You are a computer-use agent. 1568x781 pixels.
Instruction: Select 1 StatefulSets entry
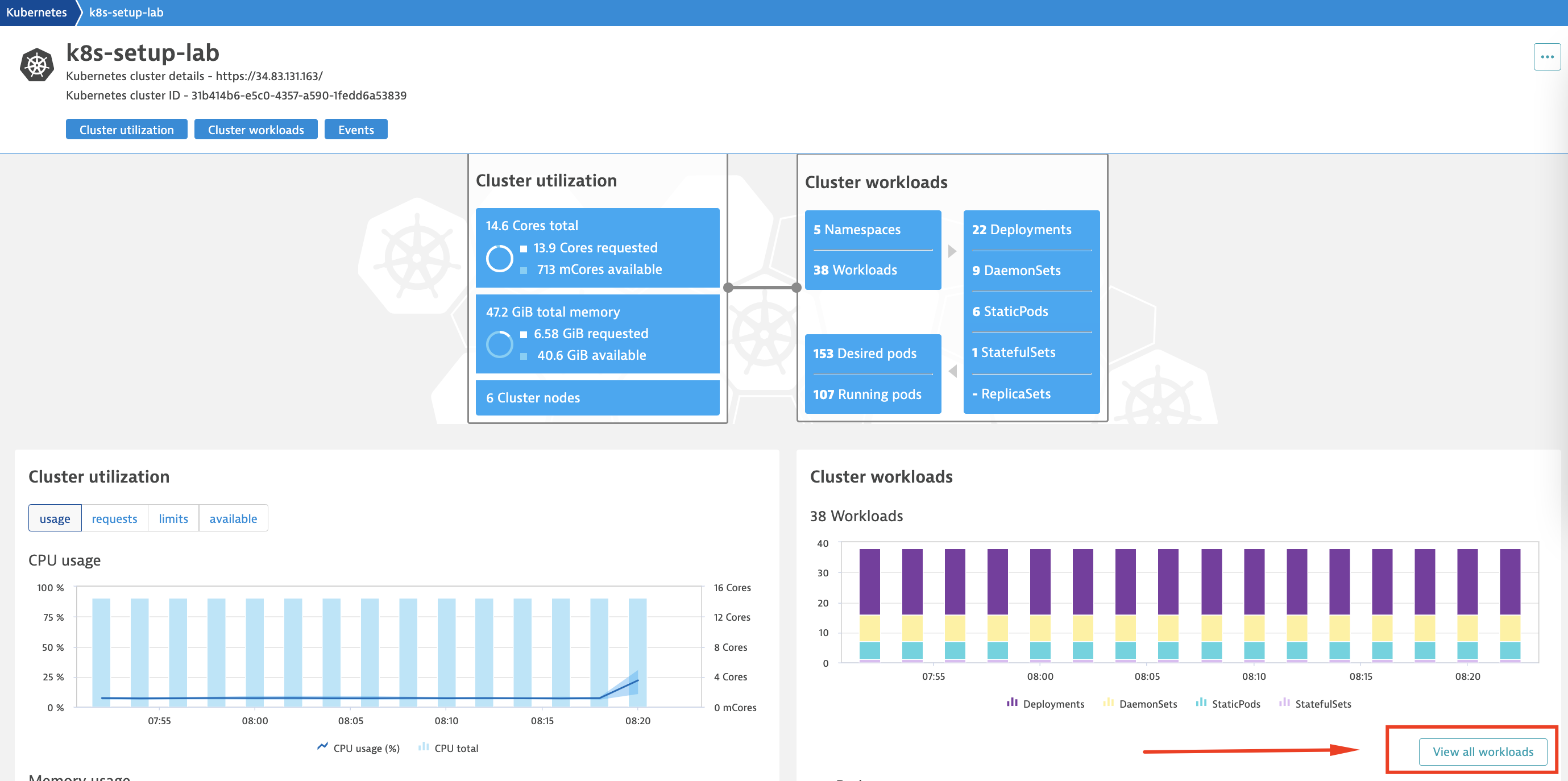click(x=1014, y=352)
